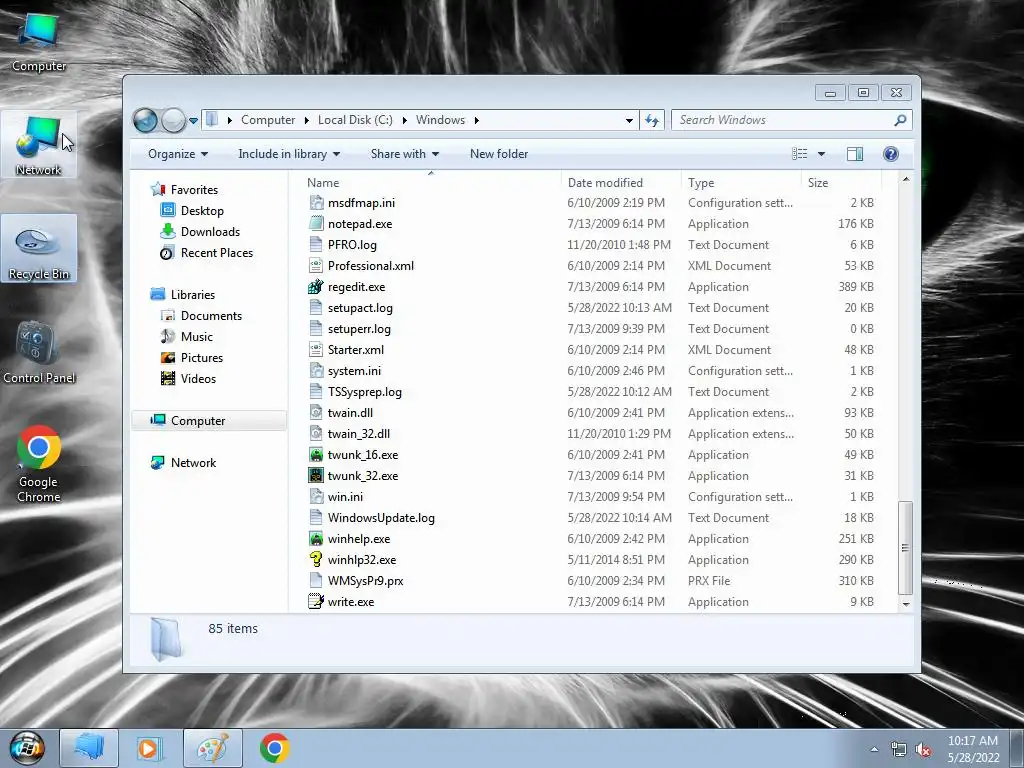Viewport: 1024px width, 768px height.
Task: Select the WMSysPr9.prx file name
Action: pos(366,581)
